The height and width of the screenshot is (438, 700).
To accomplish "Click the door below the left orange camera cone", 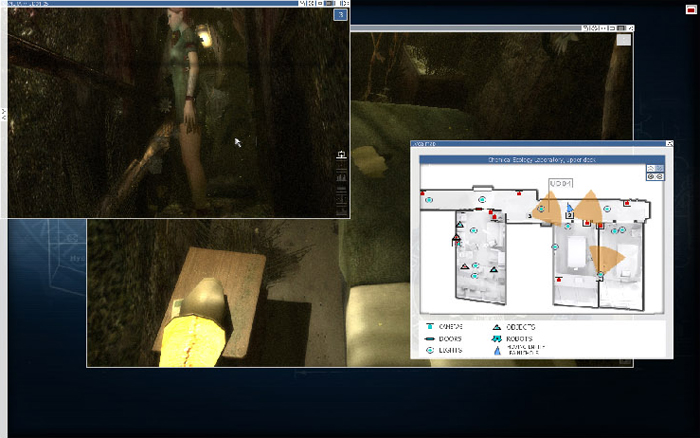I will [x=546, y=224].
